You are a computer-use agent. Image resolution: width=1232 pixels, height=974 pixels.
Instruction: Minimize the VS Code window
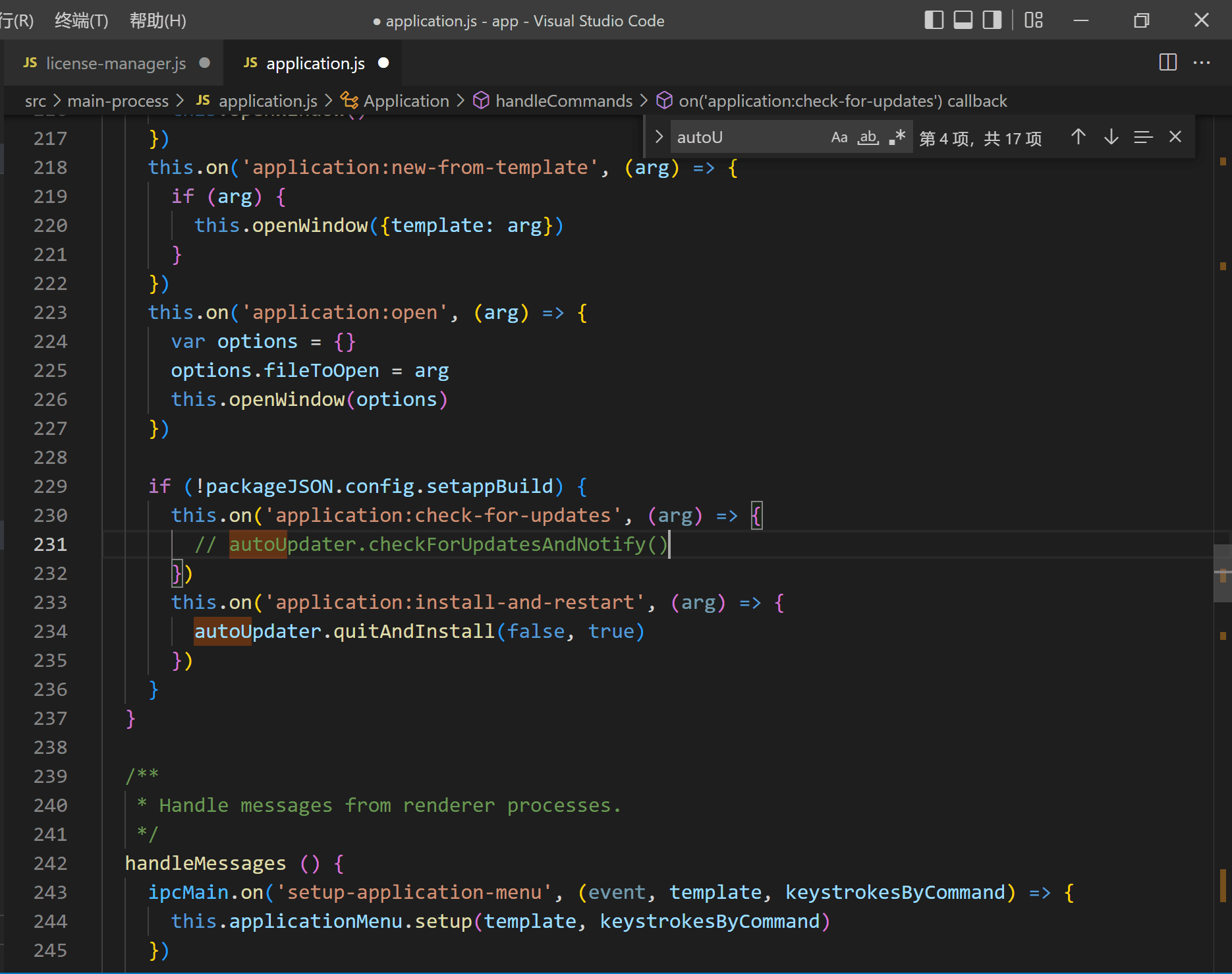[x=1081, y=20]
